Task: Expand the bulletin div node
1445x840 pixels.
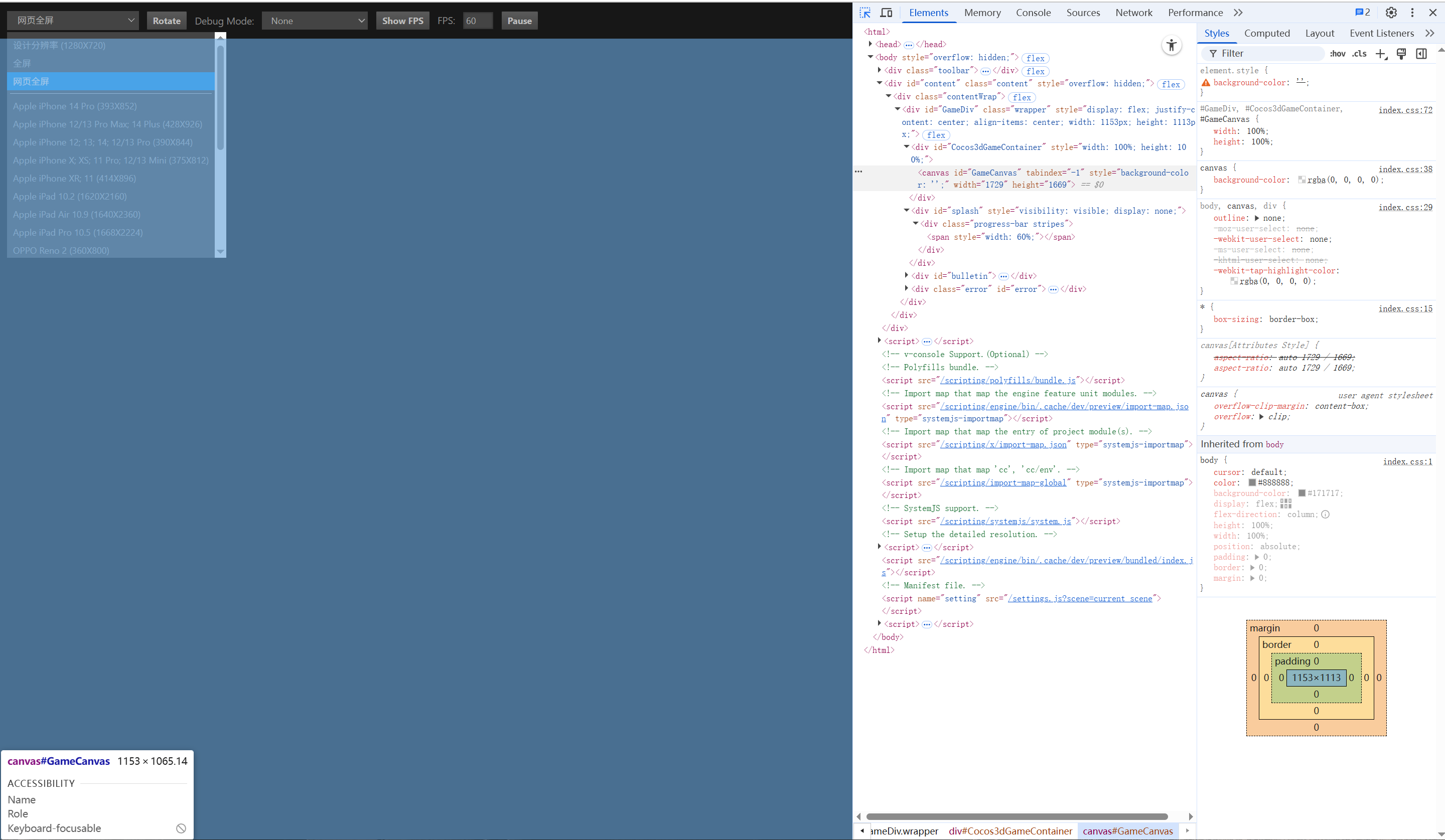Action: [x=907, y=276]
